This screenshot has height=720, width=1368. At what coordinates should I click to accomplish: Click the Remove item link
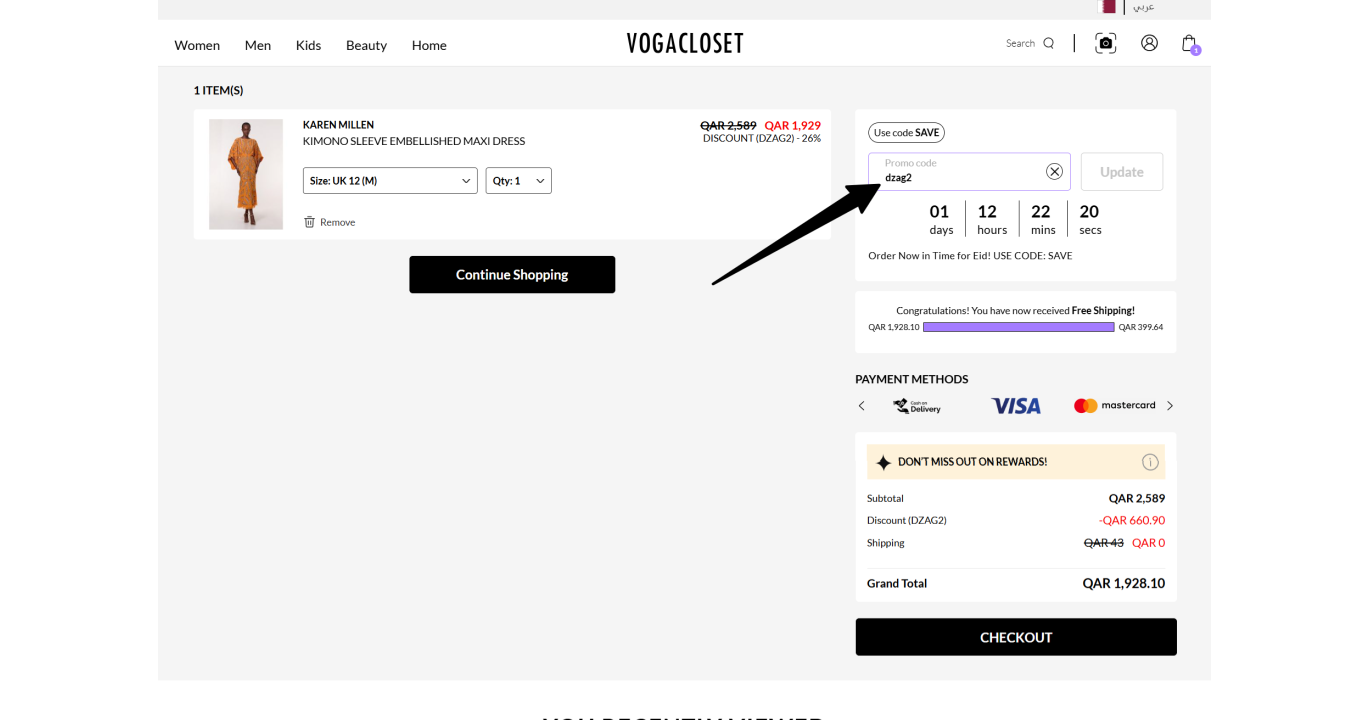pos(337,222)
